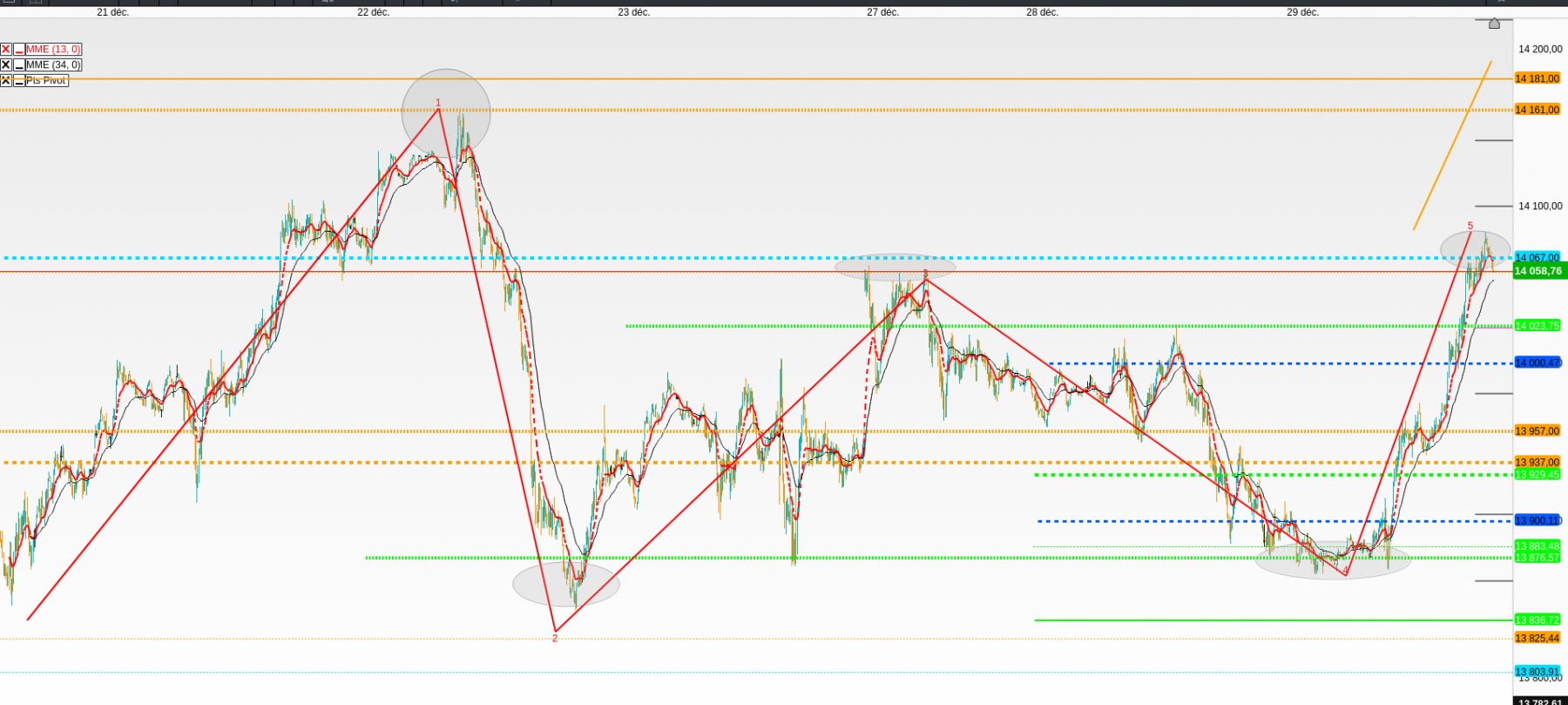Select the 13 825,44 orange price label

click(x=1538, y=639)
